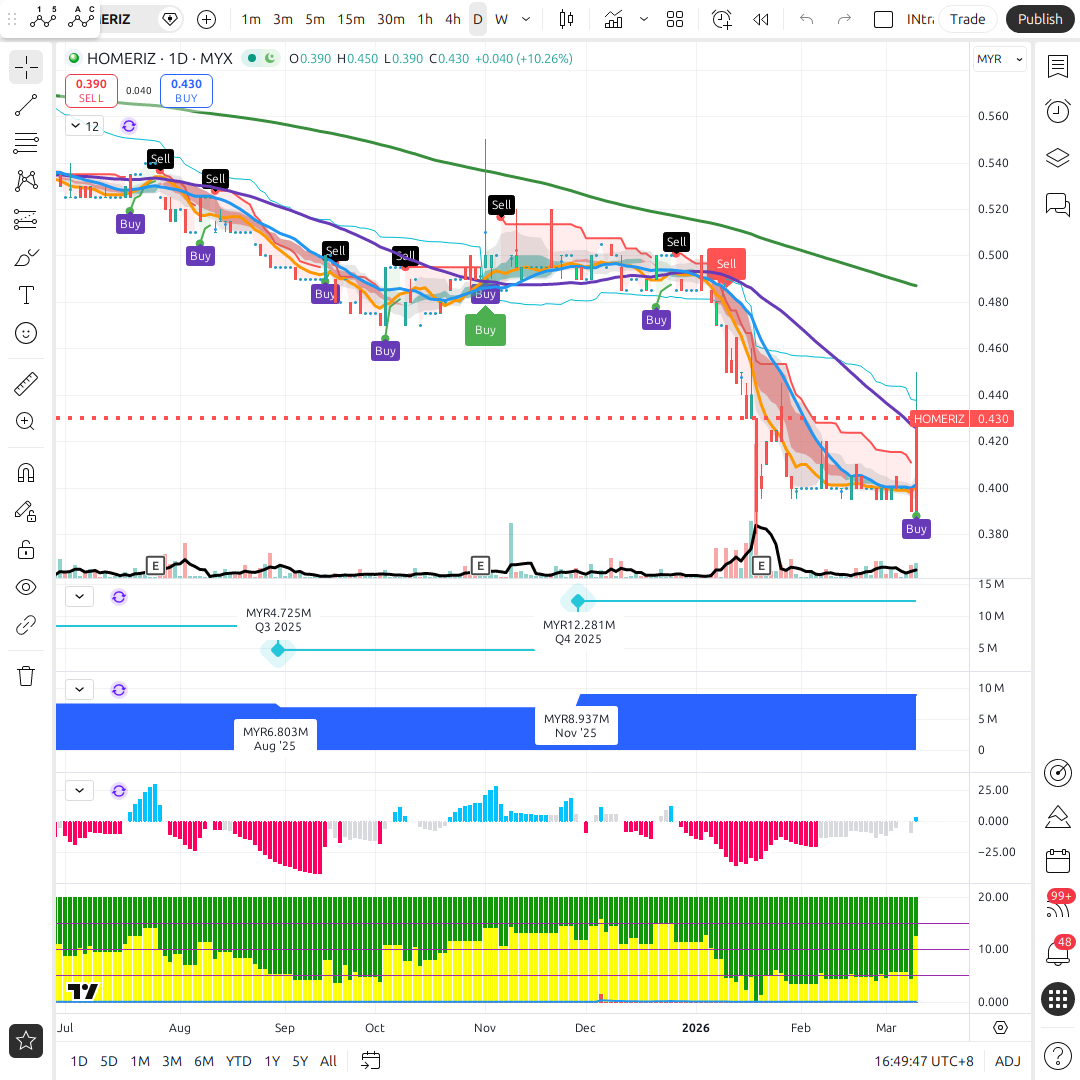The image size is (1080, 1080).
Task: Open the calendar panel in right sidebar
Action: click(x=1057, y=861)
